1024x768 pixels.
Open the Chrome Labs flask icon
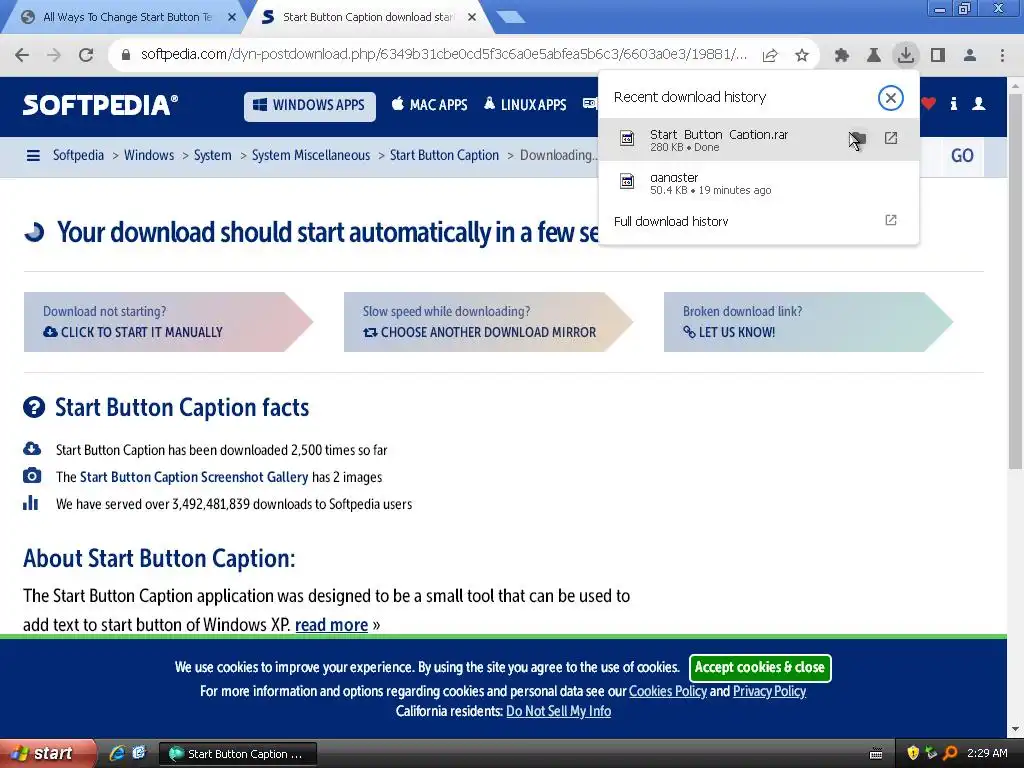click(x=873, y=55)
